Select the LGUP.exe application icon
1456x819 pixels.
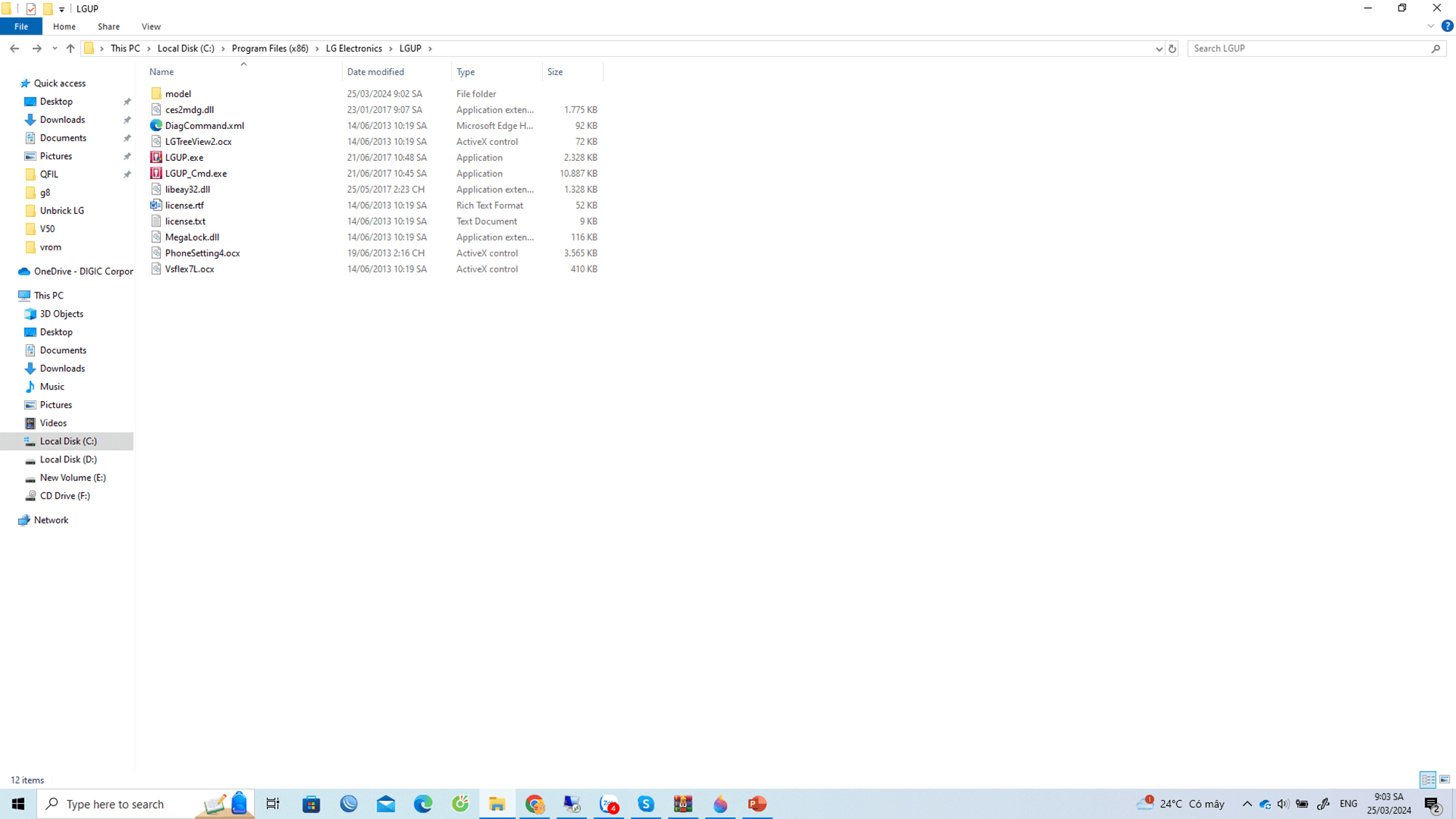(156, 157)
